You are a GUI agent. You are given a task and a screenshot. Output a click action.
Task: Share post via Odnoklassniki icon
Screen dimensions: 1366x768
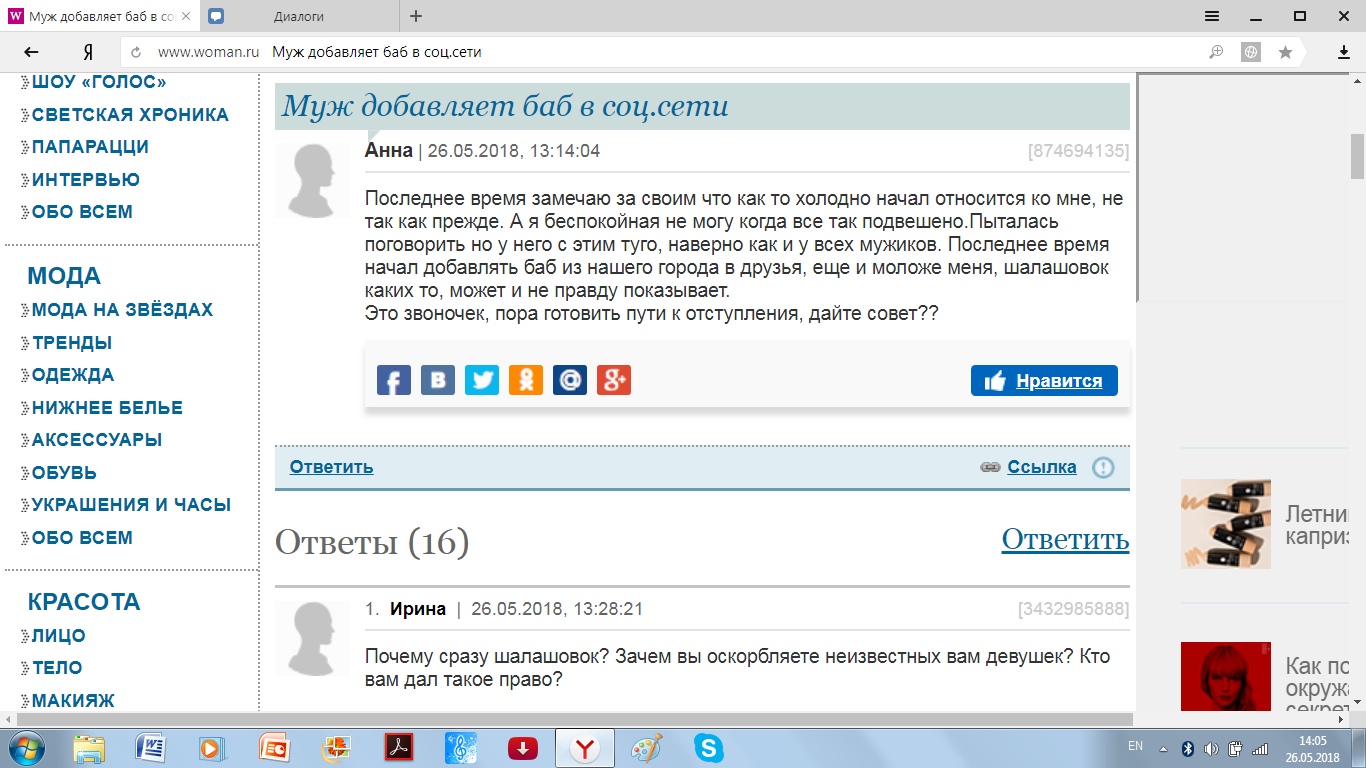coord(526,380)
